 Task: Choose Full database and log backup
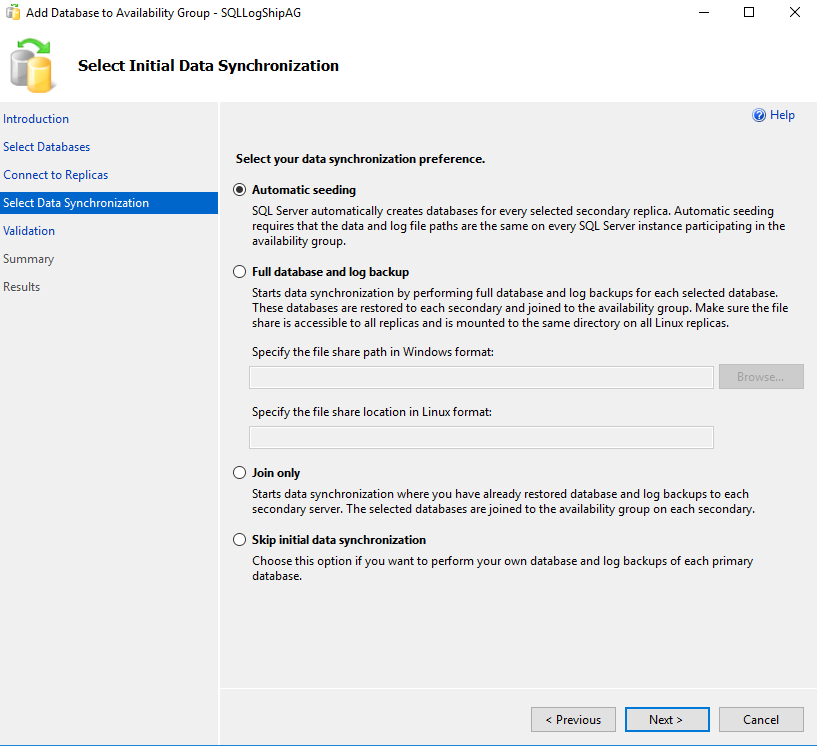pos(239,272)
